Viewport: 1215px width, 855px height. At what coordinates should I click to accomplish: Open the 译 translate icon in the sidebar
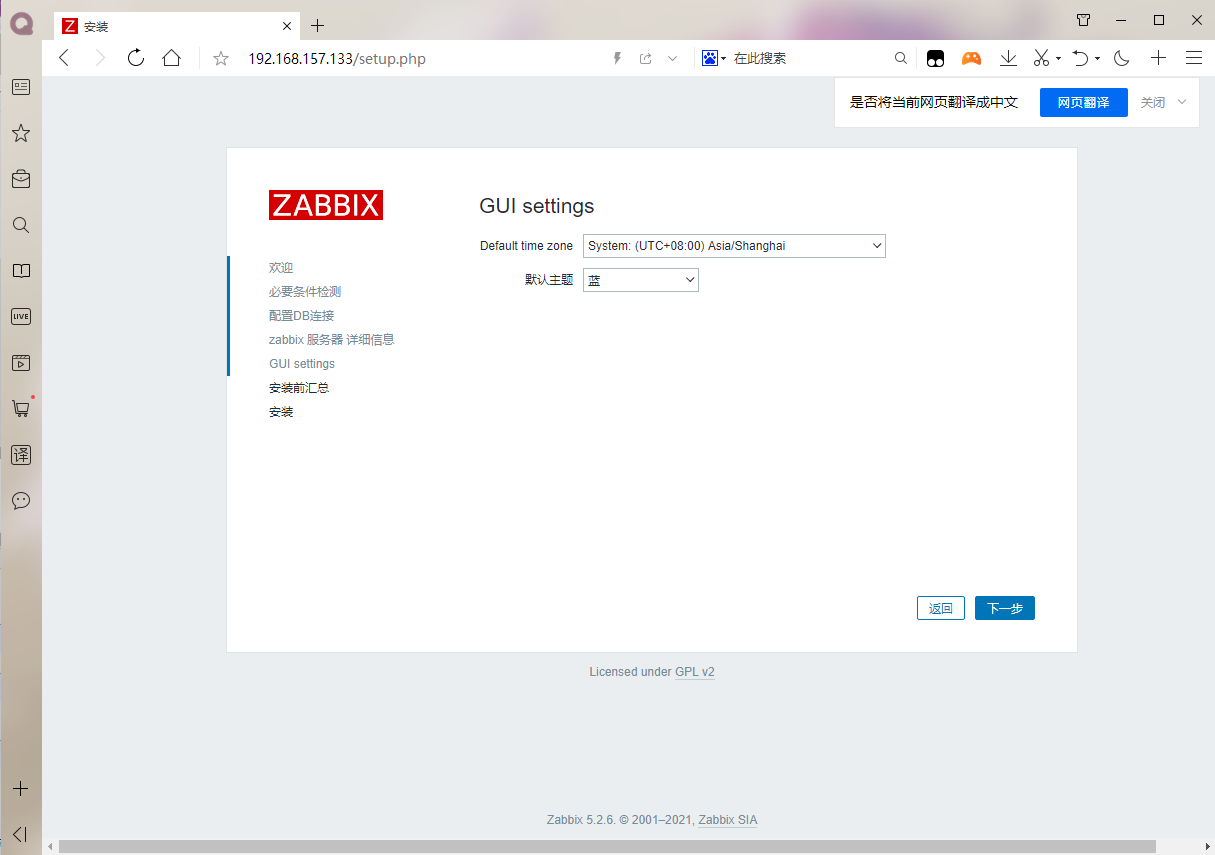point(21,455)
